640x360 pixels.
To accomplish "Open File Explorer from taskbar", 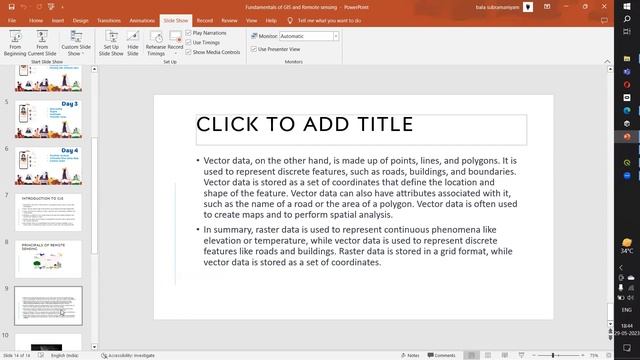I will pos(627,59).
